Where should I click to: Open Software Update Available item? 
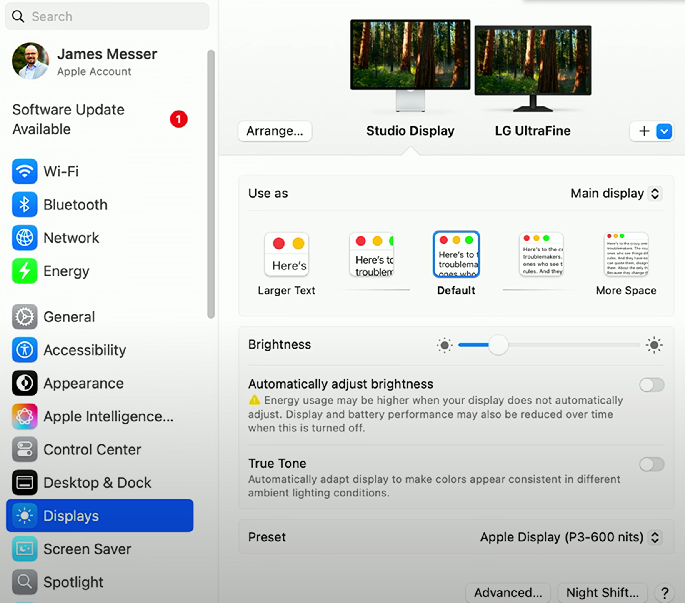coord(100,119)
